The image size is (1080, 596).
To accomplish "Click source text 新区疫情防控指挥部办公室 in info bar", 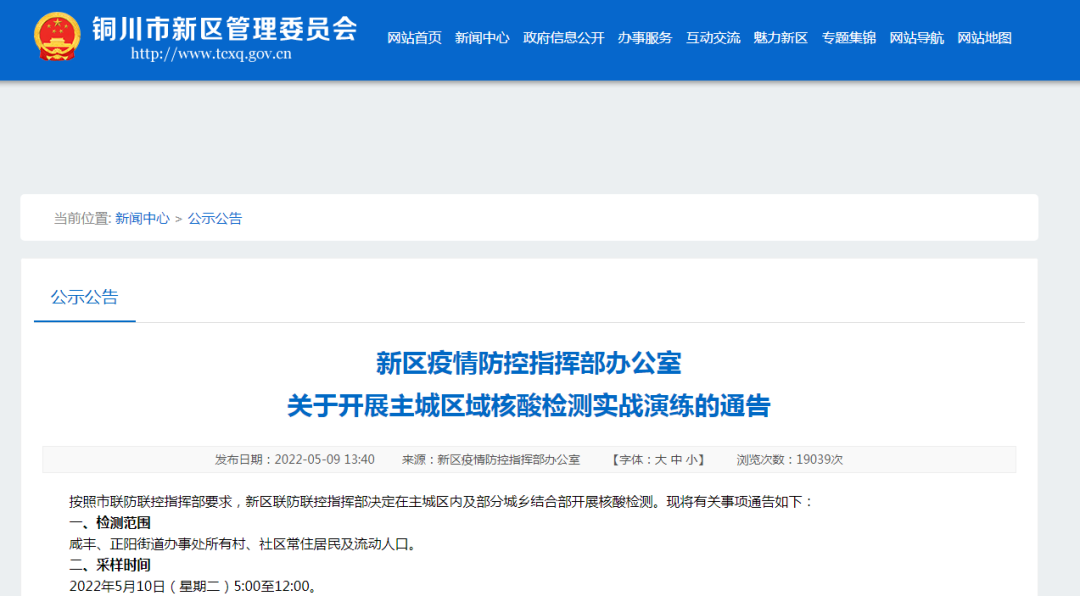I will pos(509,460).
